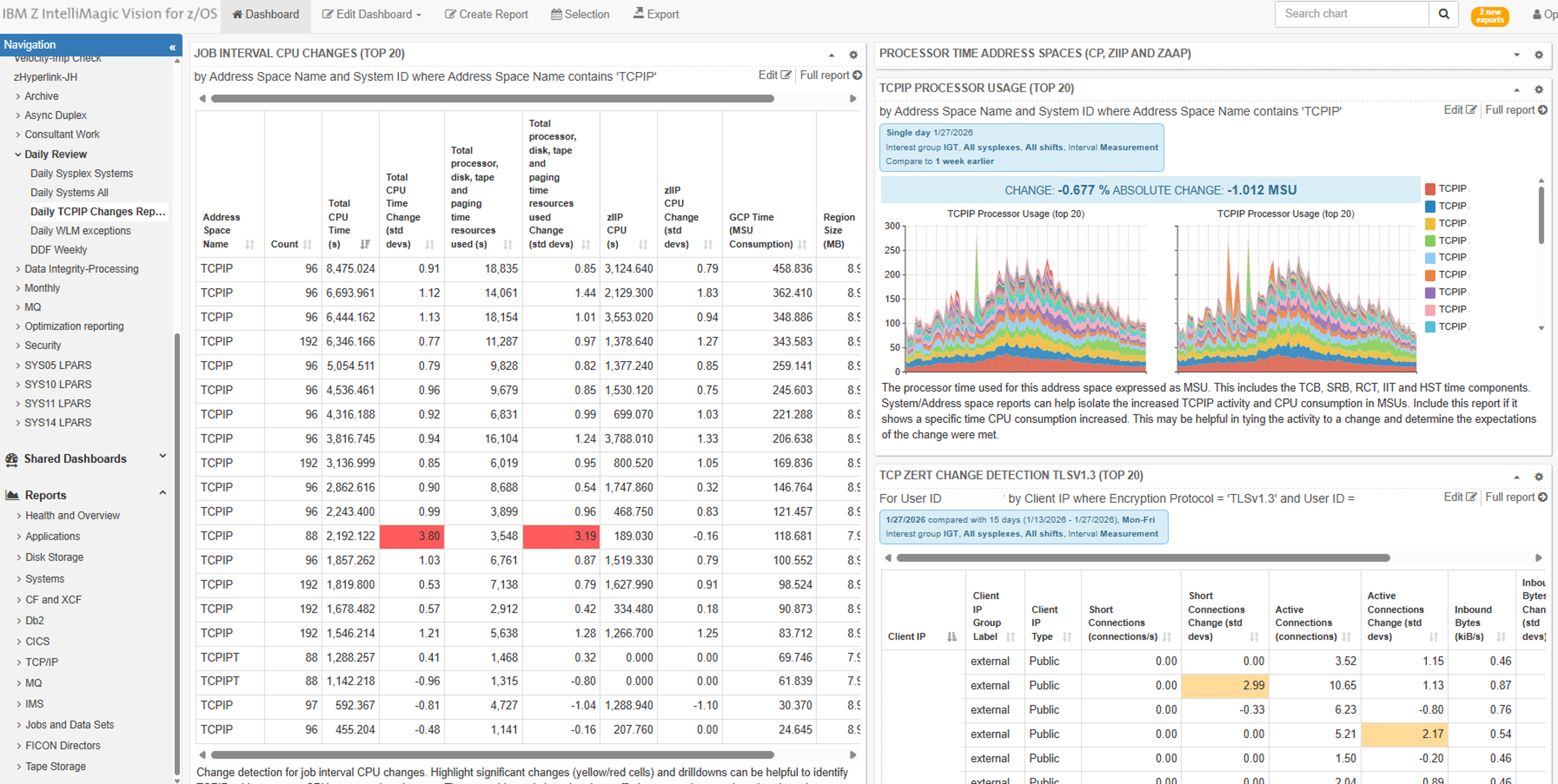Sort by Address Space Name column
The image size is (1558, 784).
[249, 244]
